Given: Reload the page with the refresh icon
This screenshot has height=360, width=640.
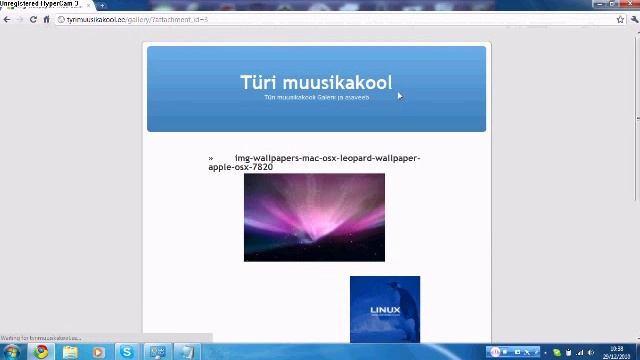Looking at the screenshot, I should coord(33,19).
